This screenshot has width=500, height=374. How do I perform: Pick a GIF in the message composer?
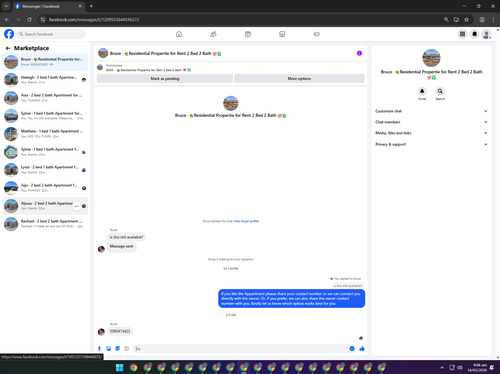pyautogui.click(x=127, y=348)
